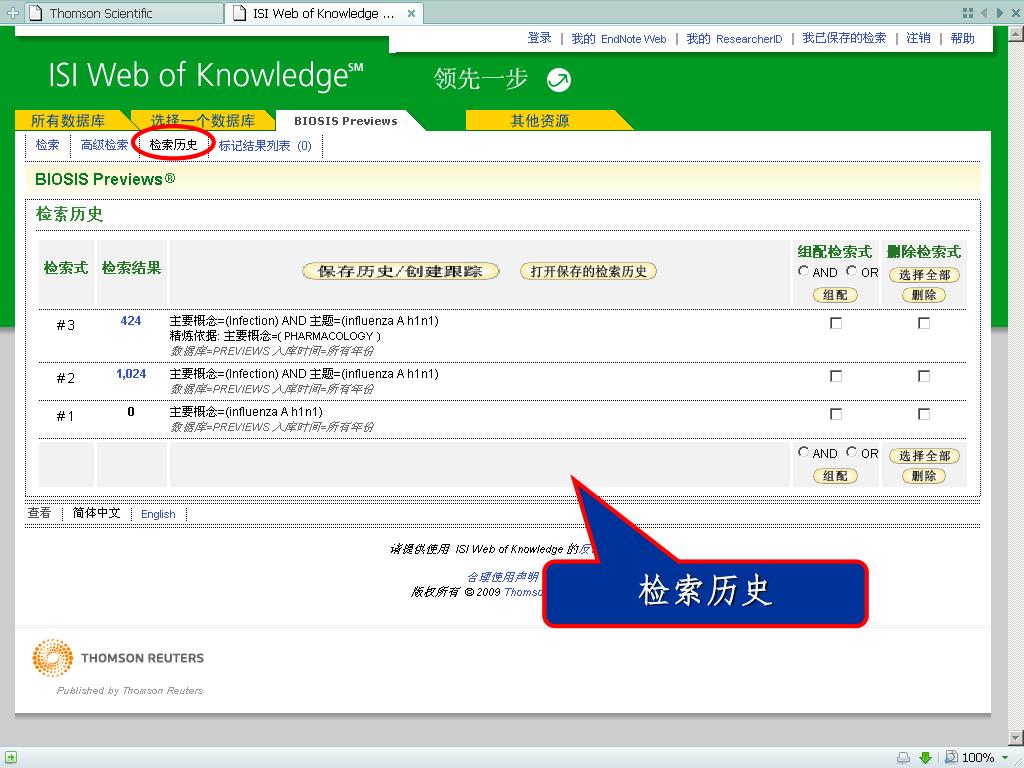Click the top 组配 combine button

tap(835, 295)
